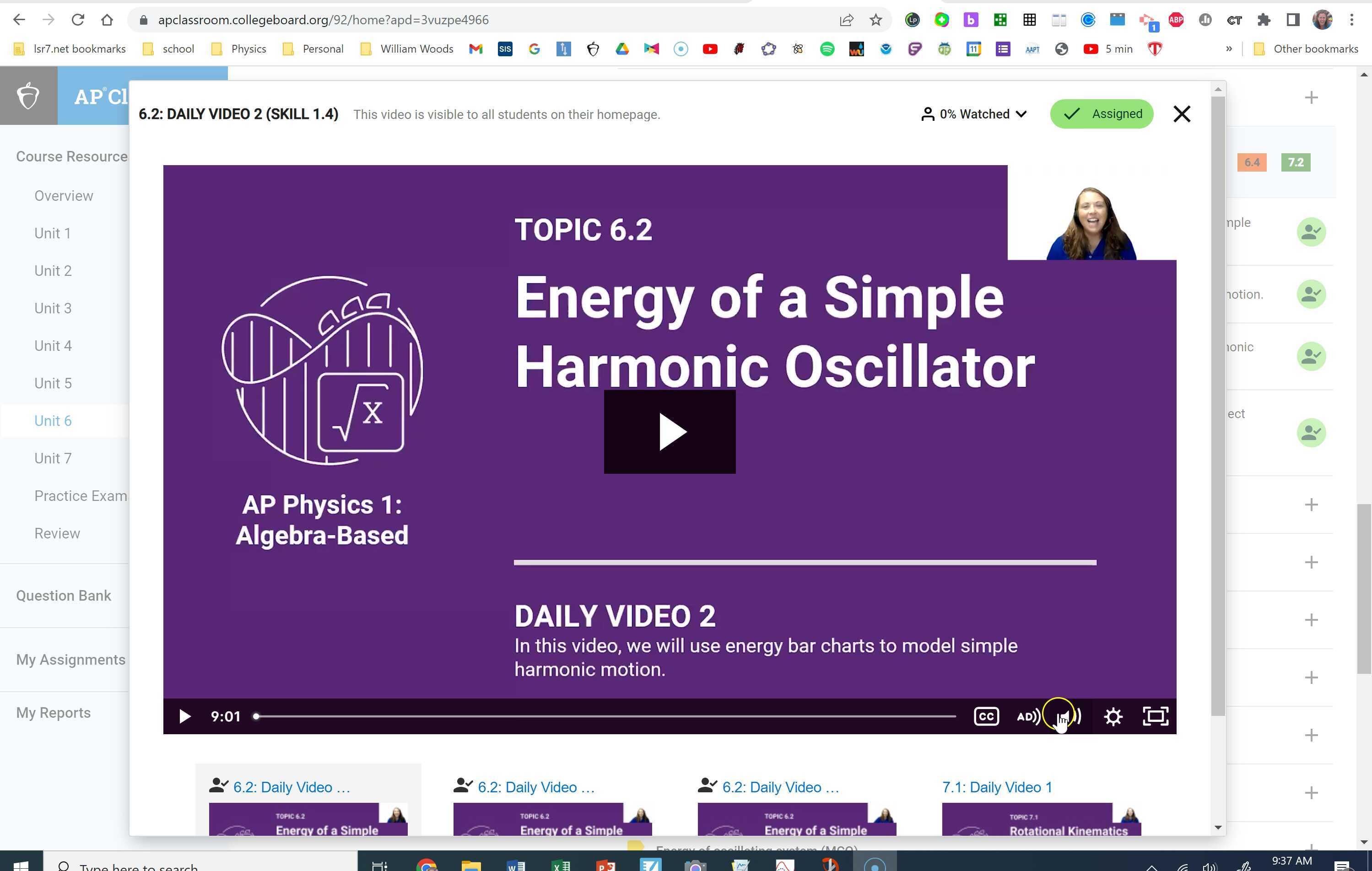
Task: Click the green 7.2 topic tag
Action: 1296,162
